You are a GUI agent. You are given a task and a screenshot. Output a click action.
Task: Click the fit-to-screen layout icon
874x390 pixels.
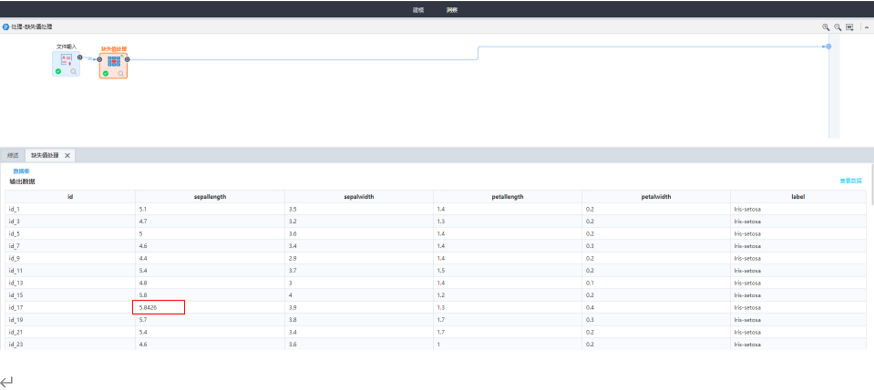pyautogui.click(x=849, y=27)
